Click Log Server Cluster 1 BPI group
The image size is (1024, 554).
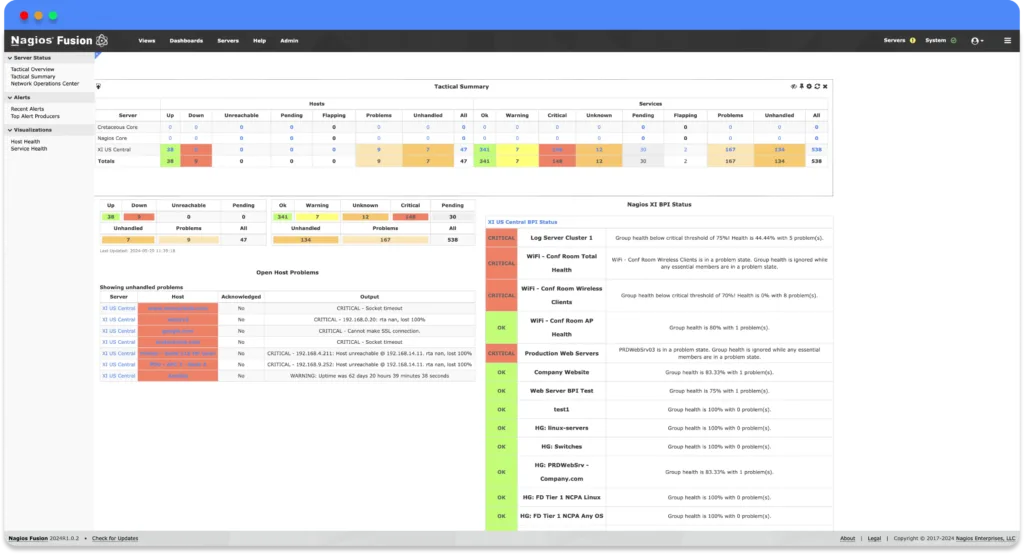pyautogui.click(x=562, y=238)
